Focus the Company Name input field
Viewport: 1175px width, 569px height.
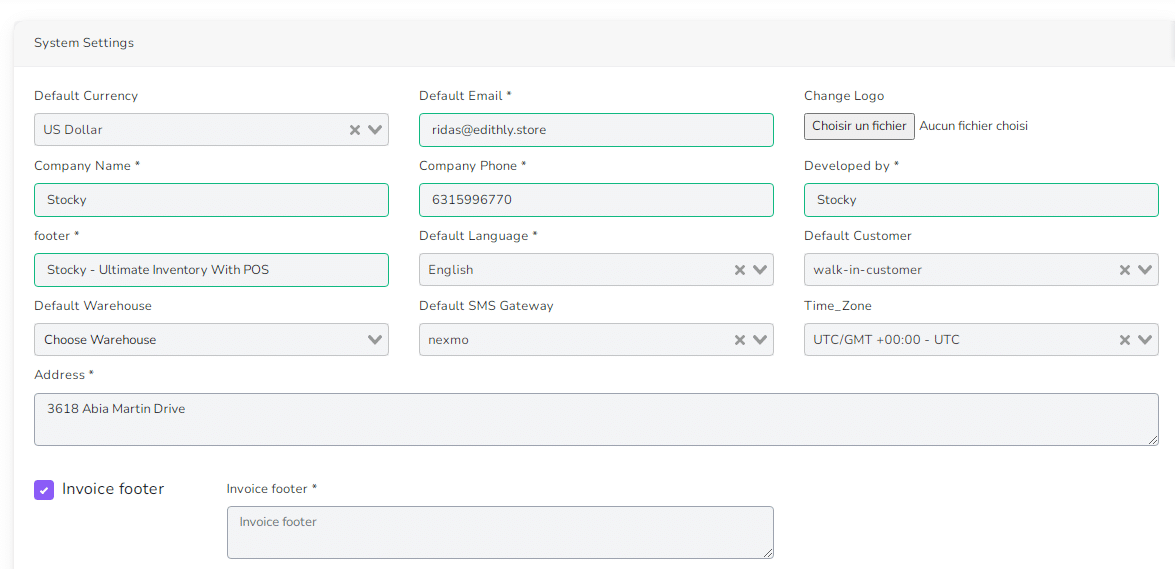click(x=211, y=200)
